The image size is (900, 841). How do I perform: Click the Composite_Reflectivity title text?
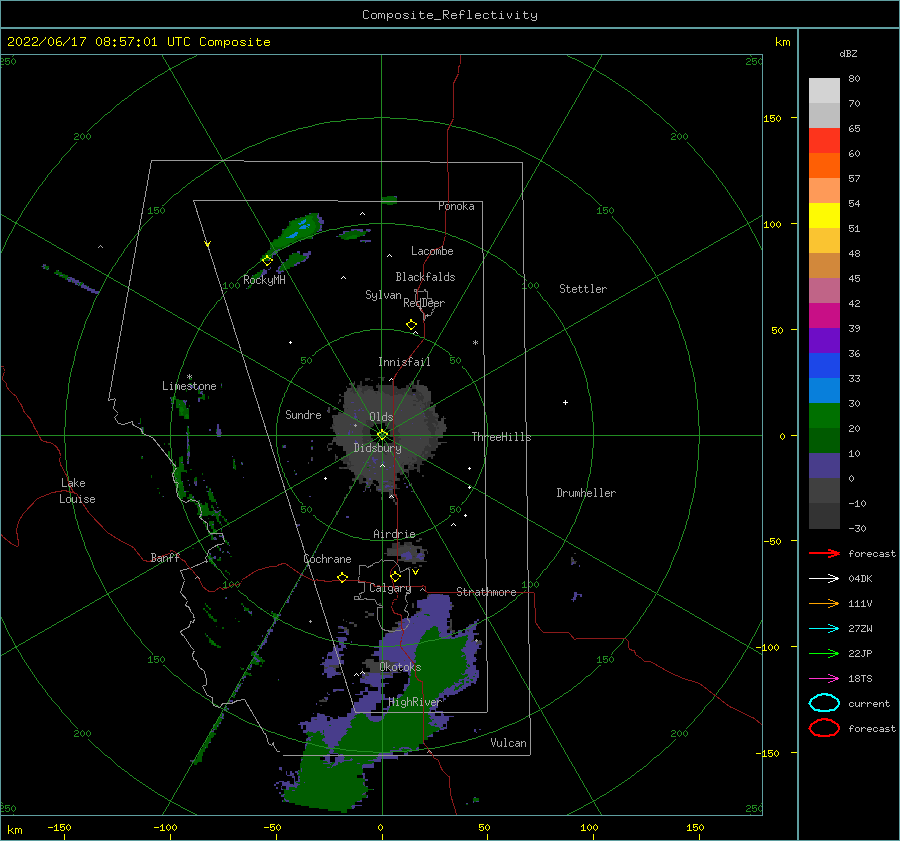pyautogui.click(x=450, y=15)
